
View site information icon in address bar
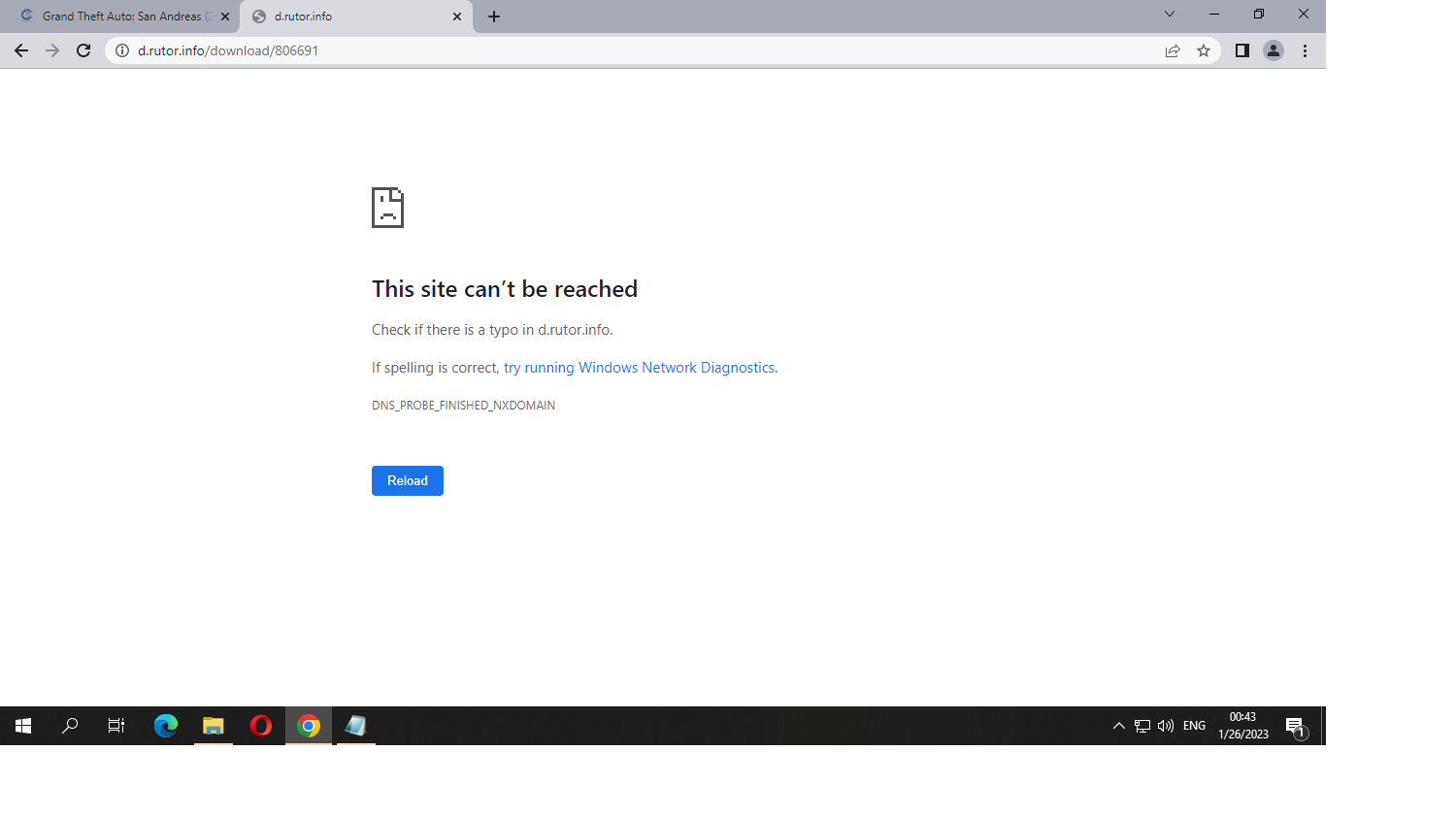click(122, 50)
